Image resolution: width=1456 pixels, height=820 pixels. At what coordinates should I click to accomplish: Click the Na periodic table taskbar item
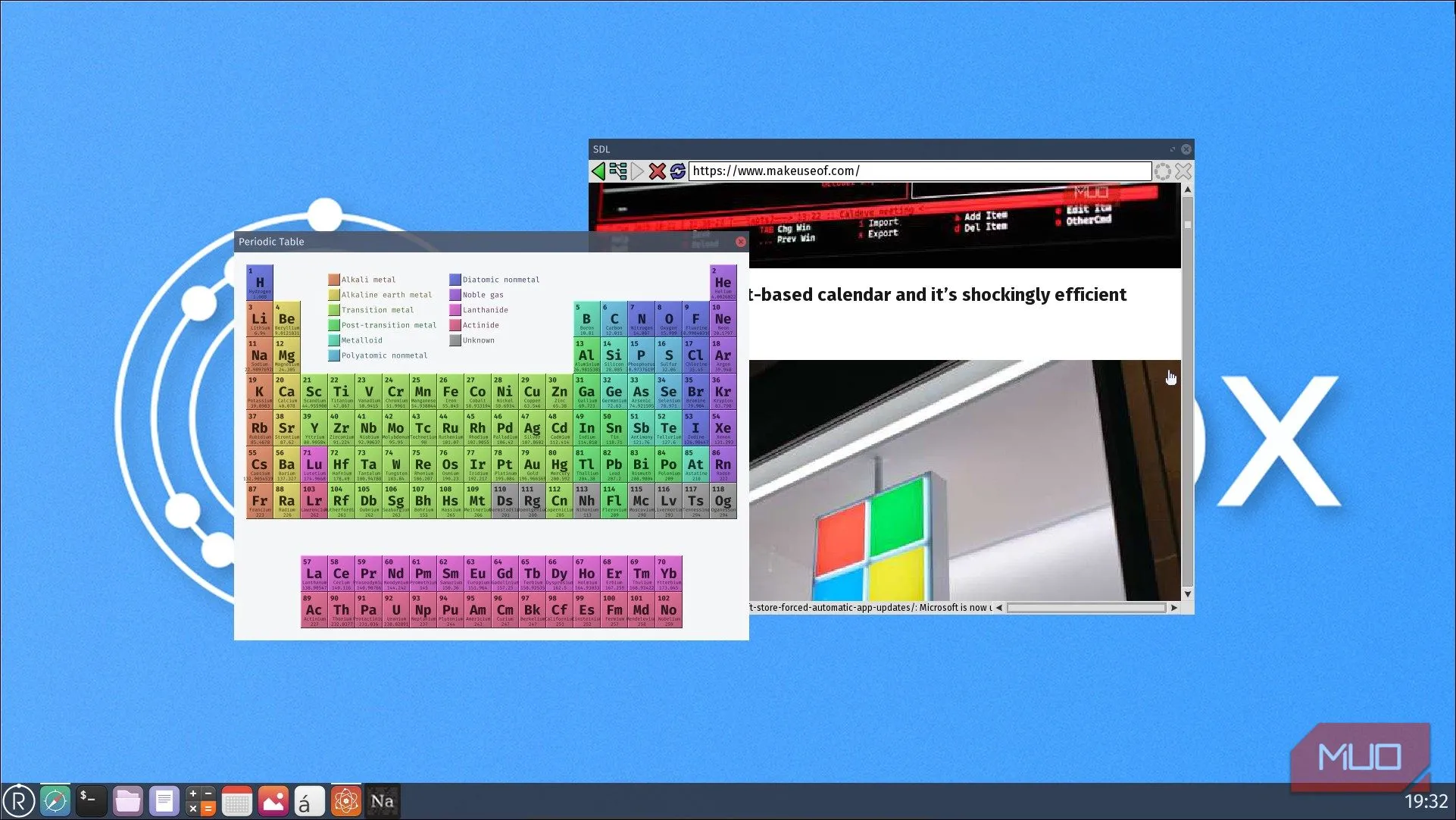[x=383, y=801]
